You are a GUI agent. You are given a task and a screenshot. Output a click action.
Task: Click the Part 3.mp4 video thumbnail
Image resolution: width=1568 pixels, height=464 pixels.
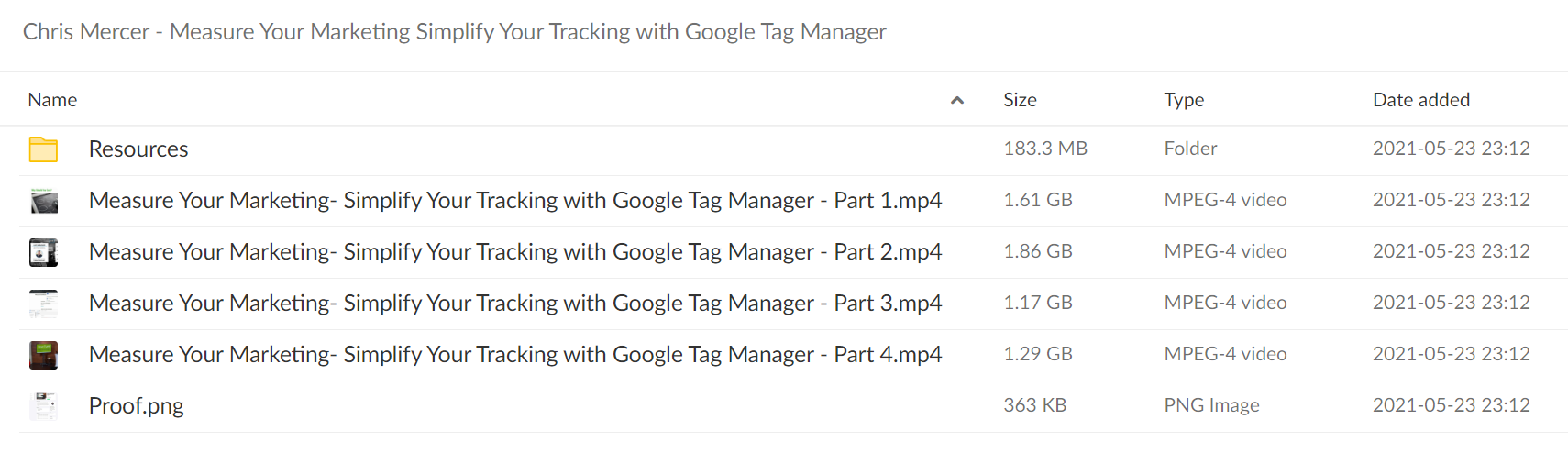[43, 303]
